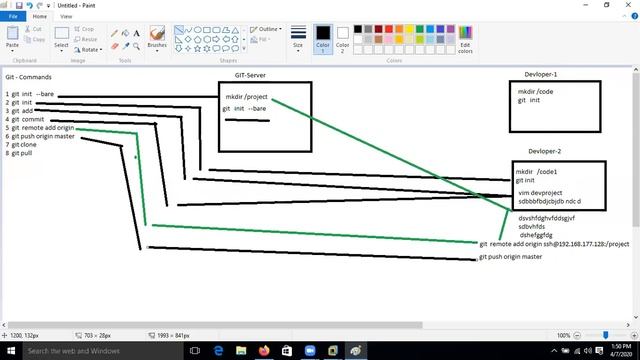Open Firefox from taskbar

tap(264, 351)
